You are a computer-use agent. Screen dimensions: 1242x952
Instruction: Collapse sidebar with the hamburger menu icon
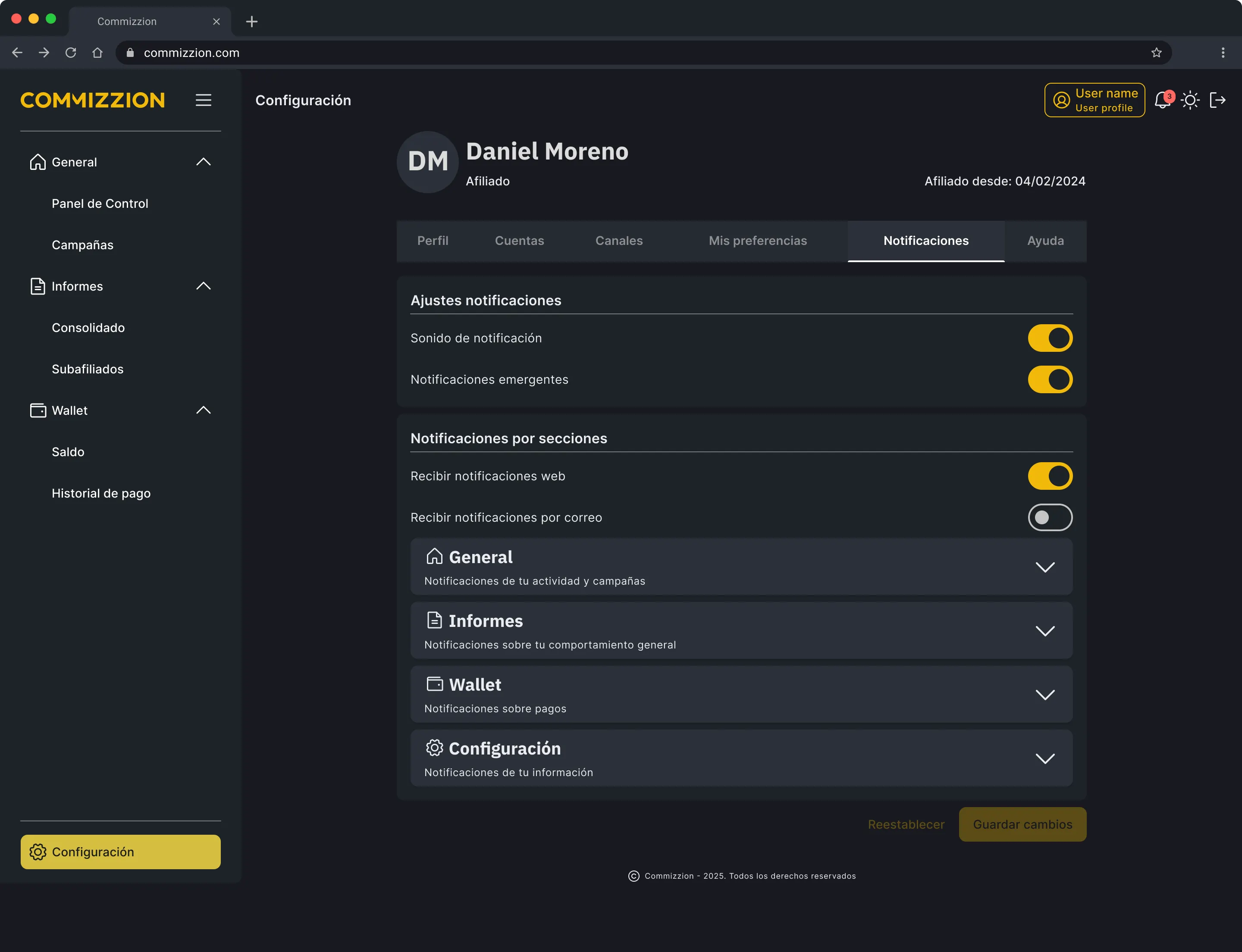pyautogui.click(x=204, y=100)
